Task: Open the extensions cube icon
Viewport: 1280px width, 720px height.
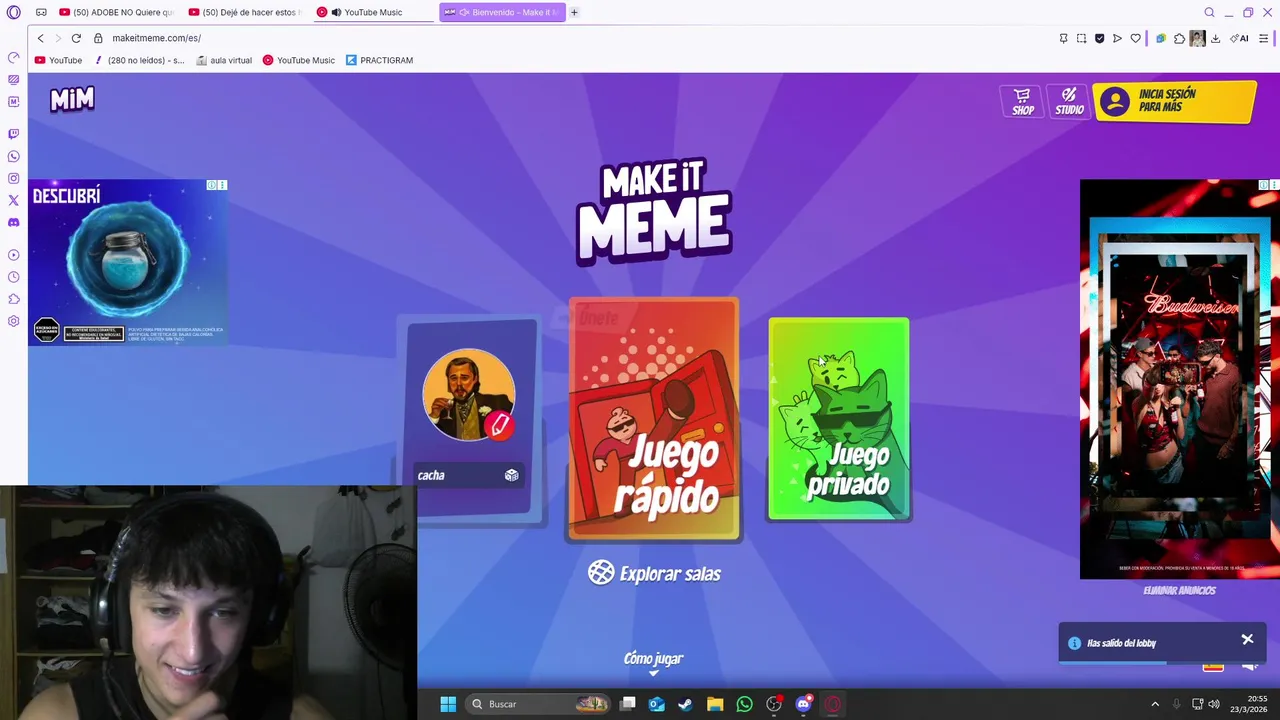Action: tap(1179, 38)
